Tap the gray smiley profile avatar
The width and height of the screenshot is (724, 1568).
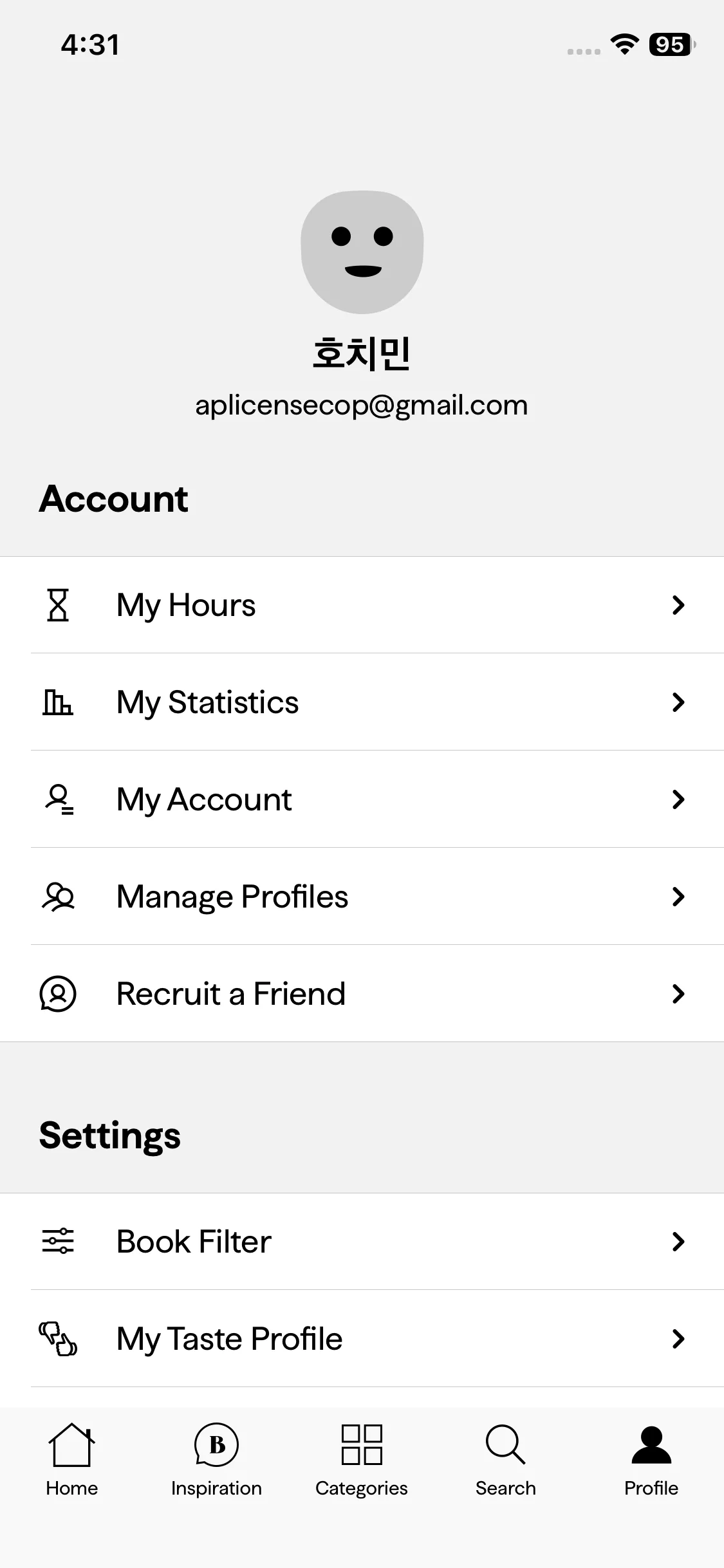[362, 252]
